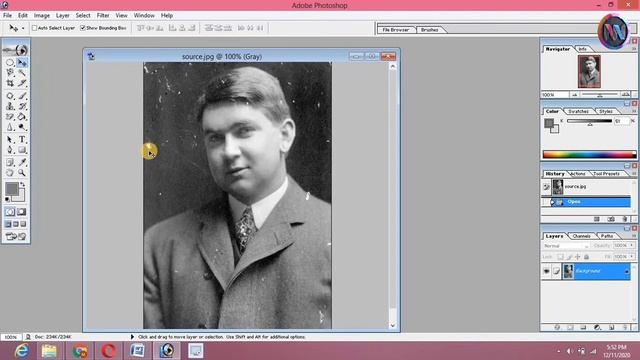Select the Healing Brush tool
Screen dimensions: 640x360
click(x=10, y=96)
